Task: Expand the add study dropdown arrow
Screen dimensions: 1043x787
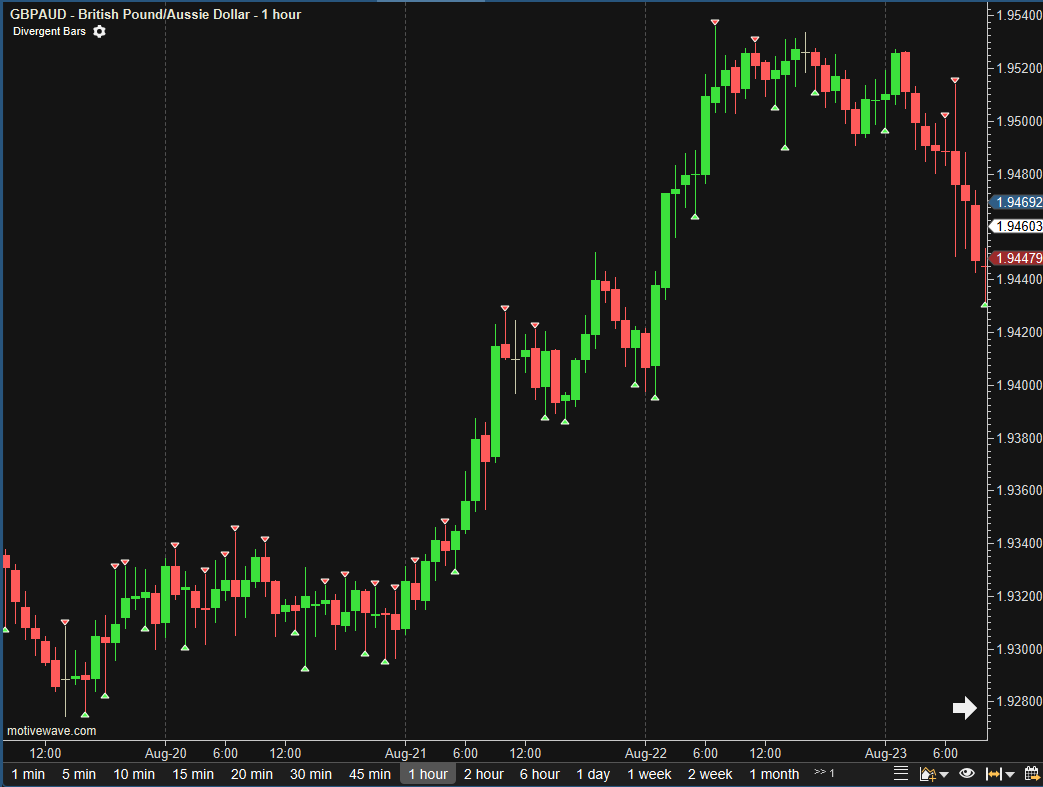Action: (x=943, y=775)
